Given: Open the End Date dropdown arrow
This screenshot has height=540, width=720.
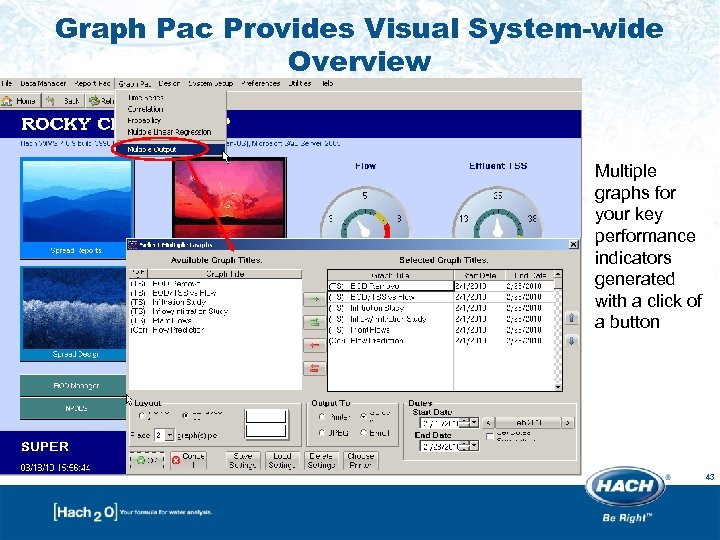Looking at the screenshot, I should tap(474, 445).
